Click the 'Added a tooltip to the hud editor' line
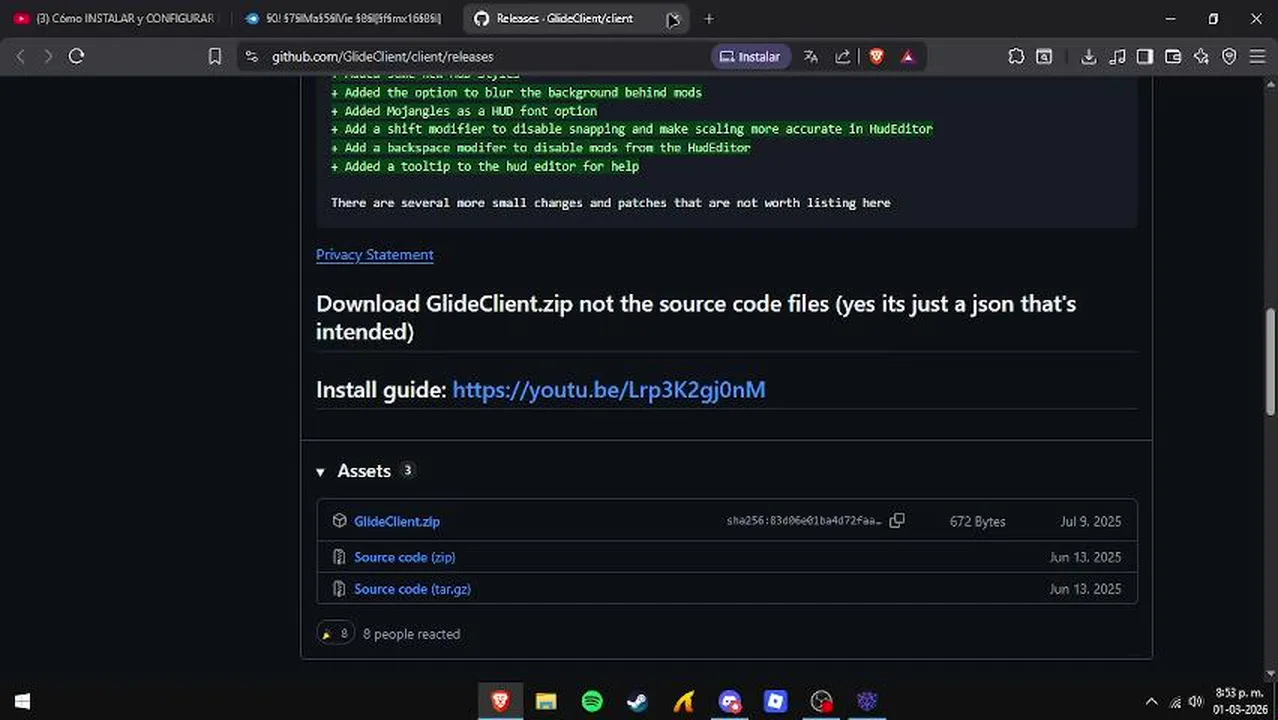Viewport: 1278px width, 720px height. (x=485, y=166)
